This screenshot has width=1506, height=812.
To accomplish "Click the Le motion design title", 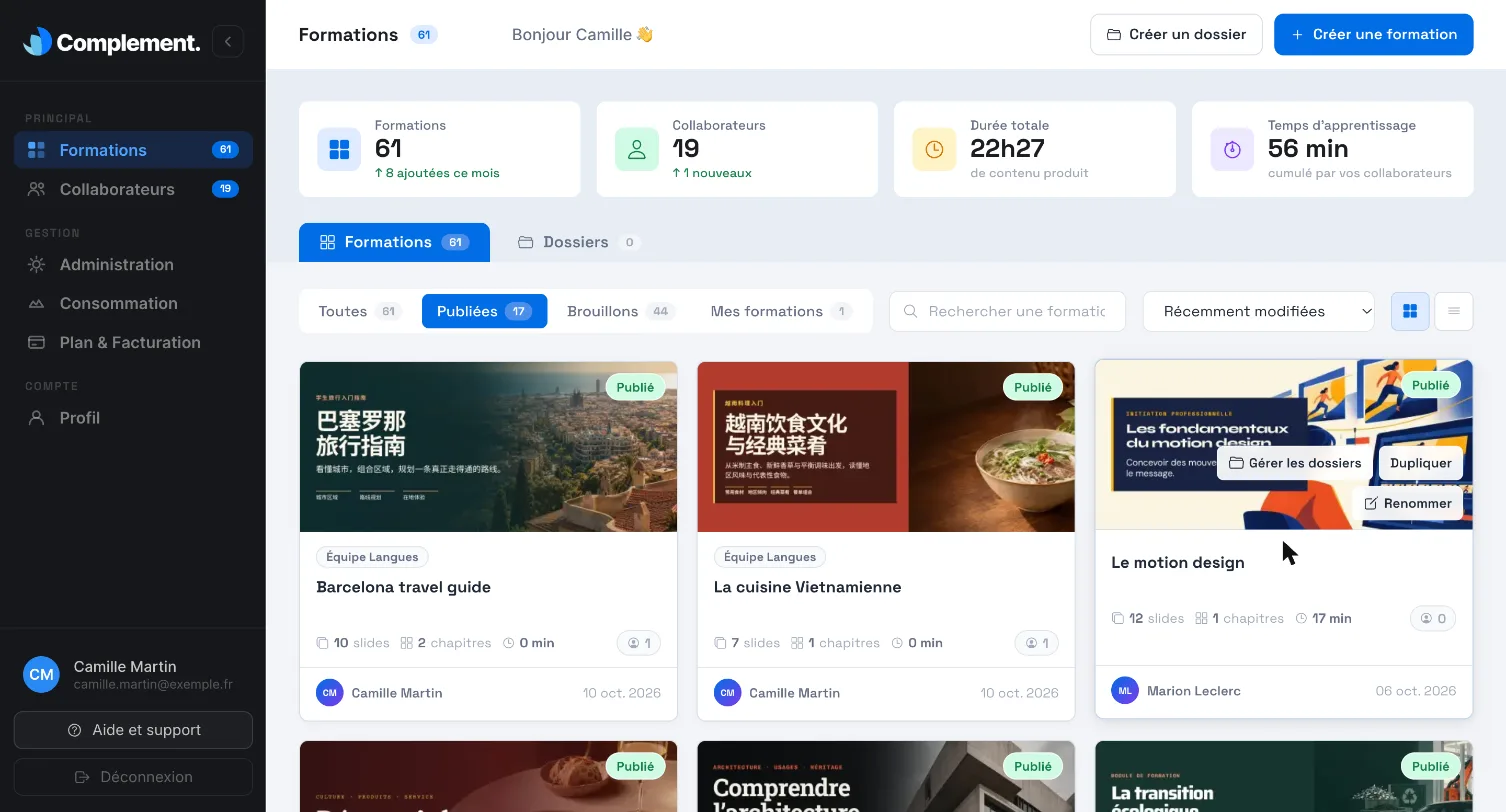I will (1177, 563).
